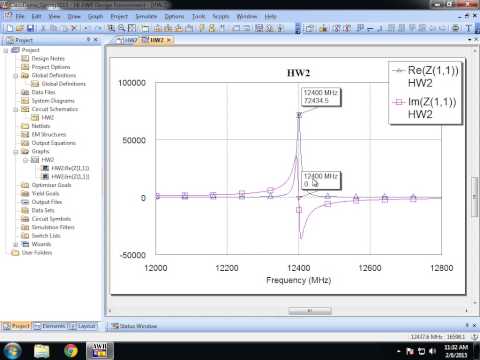The height and width of the screenshot is (360, 480).
Task: Open File Explorer from the taskbar
Action: (x=42, y=351)
